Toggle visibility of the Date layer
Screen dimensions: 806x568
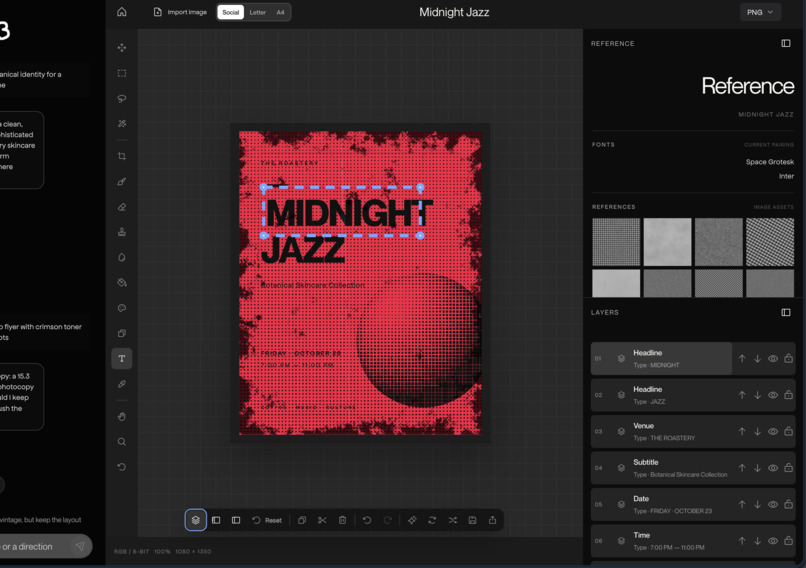(773, 505)
